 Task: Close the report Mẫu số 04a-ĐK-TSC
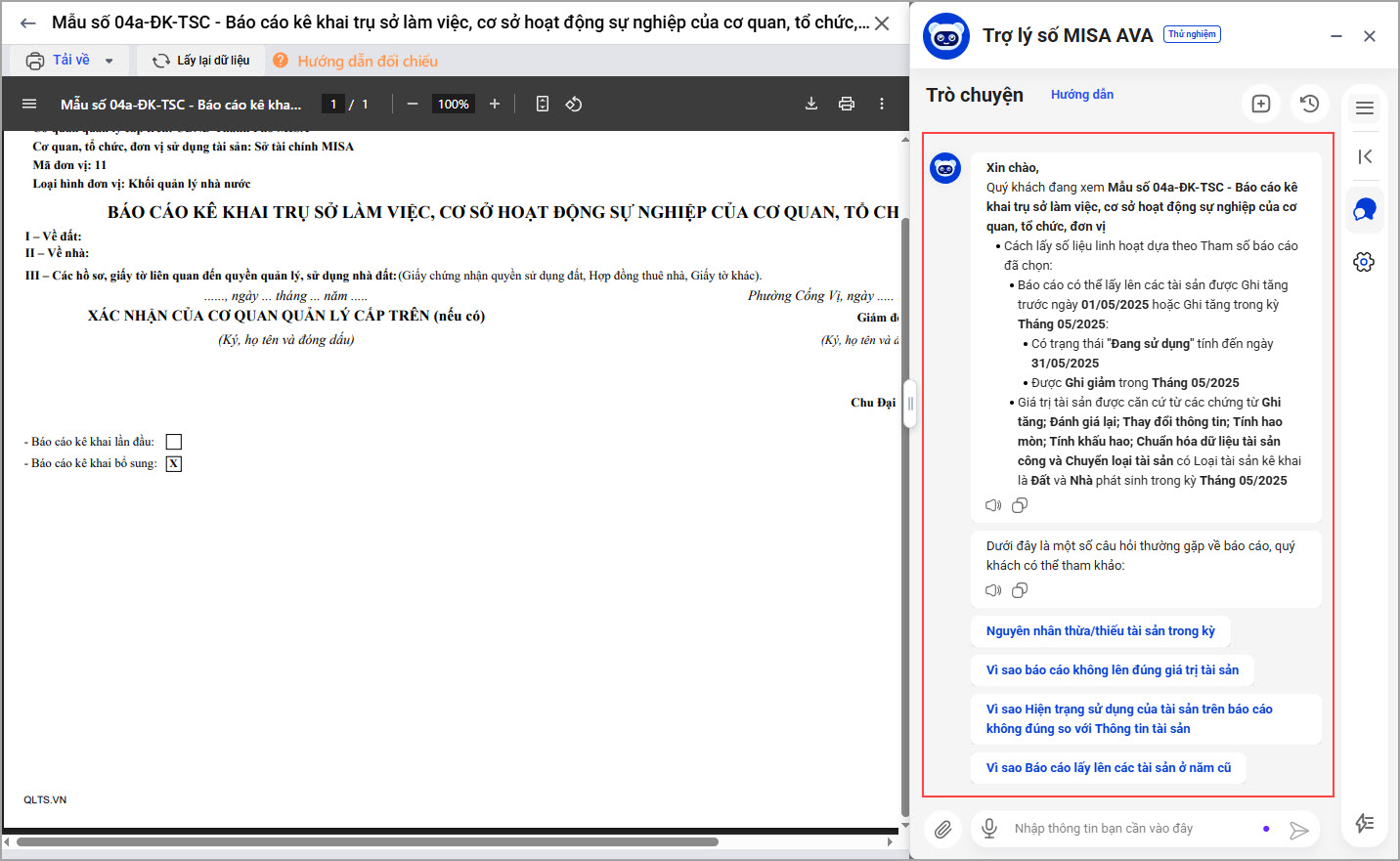tap(882, 22)
